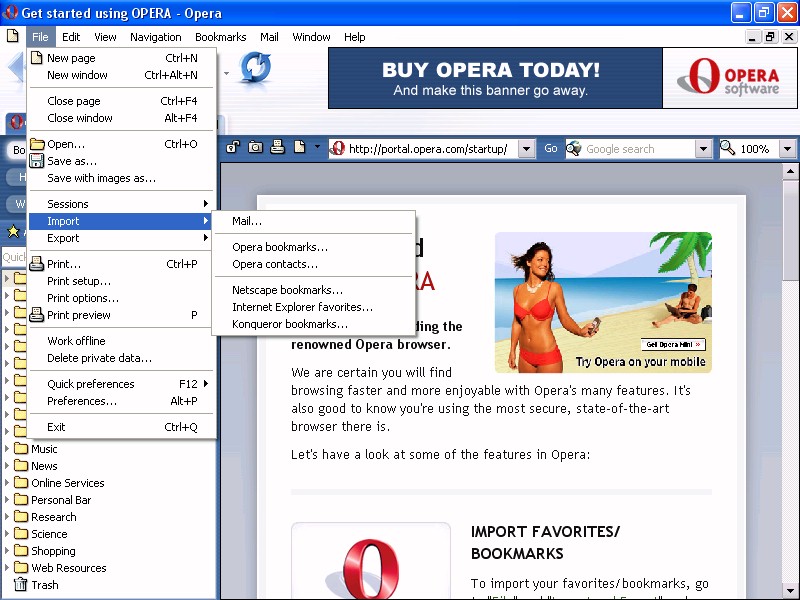Click the floppy disk icon beside Save as…
This screenshot has height=600, width=800.
(x=37, y=161)
